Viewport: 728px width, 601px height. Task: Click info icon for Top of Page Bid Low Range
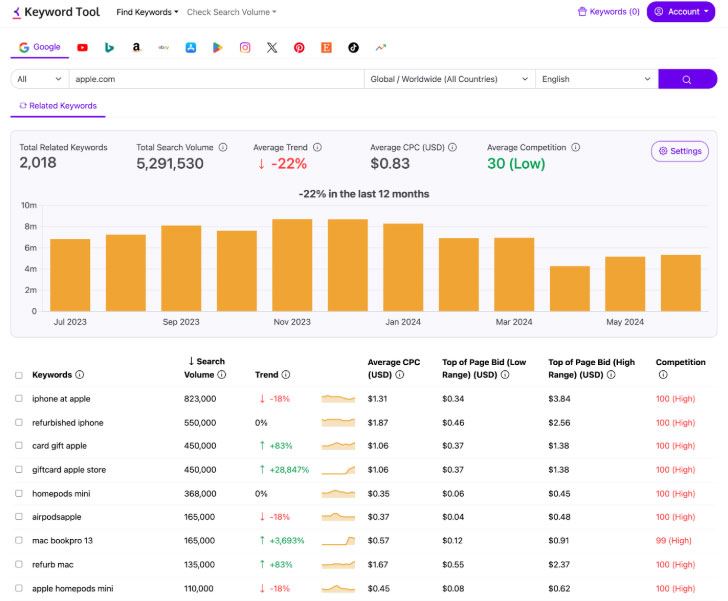505,374
